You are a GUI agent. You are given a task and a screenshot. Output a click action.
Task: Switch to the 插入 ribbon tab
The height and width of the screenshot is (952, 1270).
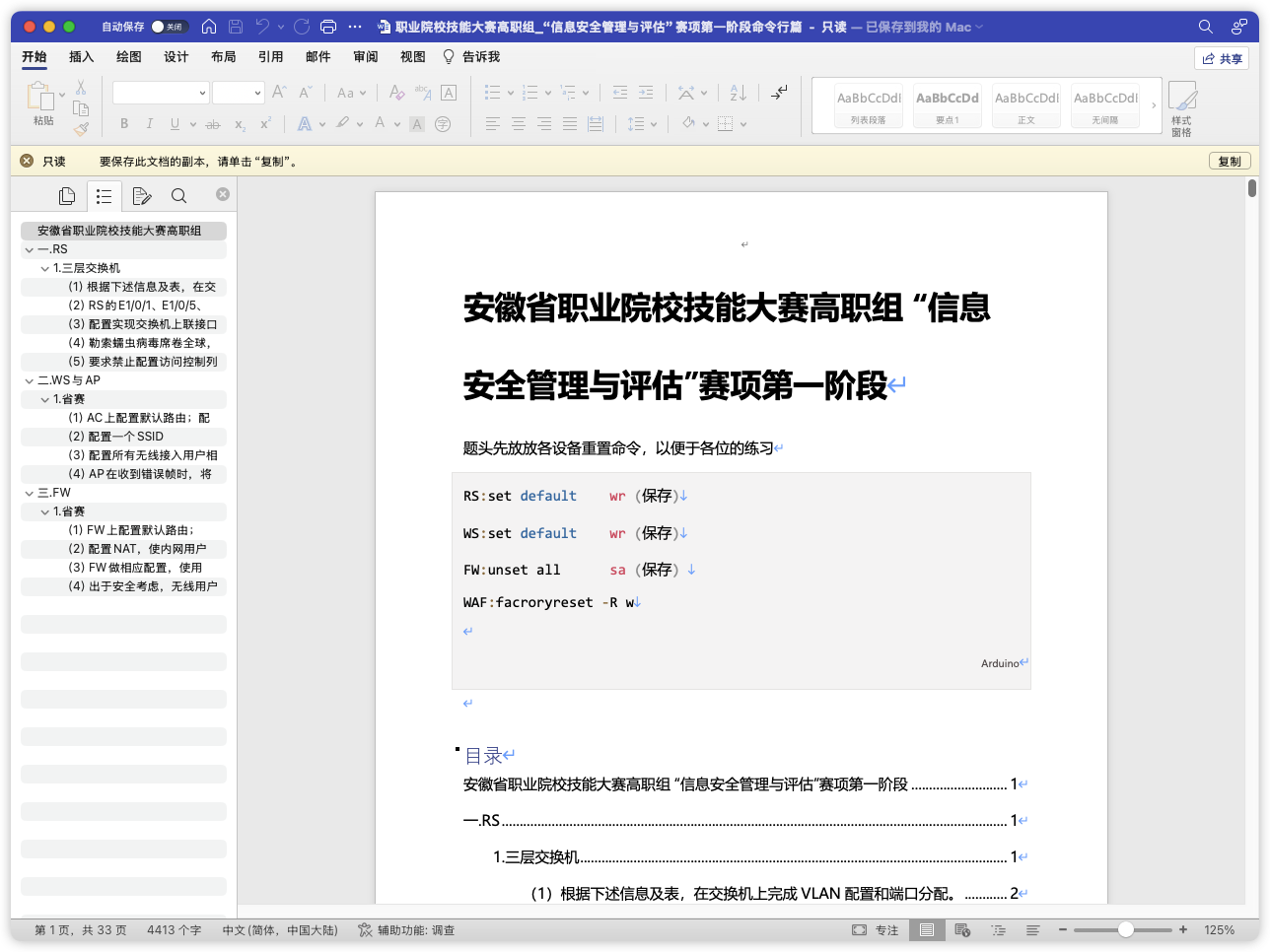[x=81, y=56]
